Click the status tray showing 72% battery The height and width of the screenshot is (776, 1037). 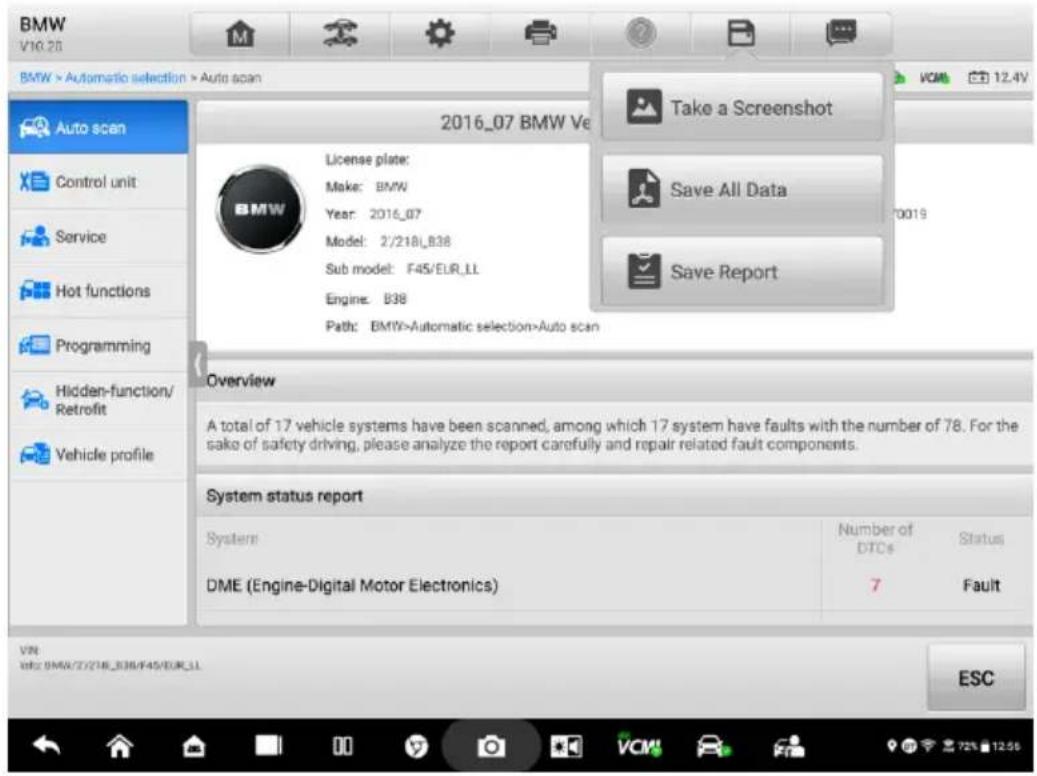[x=954, y=746]
